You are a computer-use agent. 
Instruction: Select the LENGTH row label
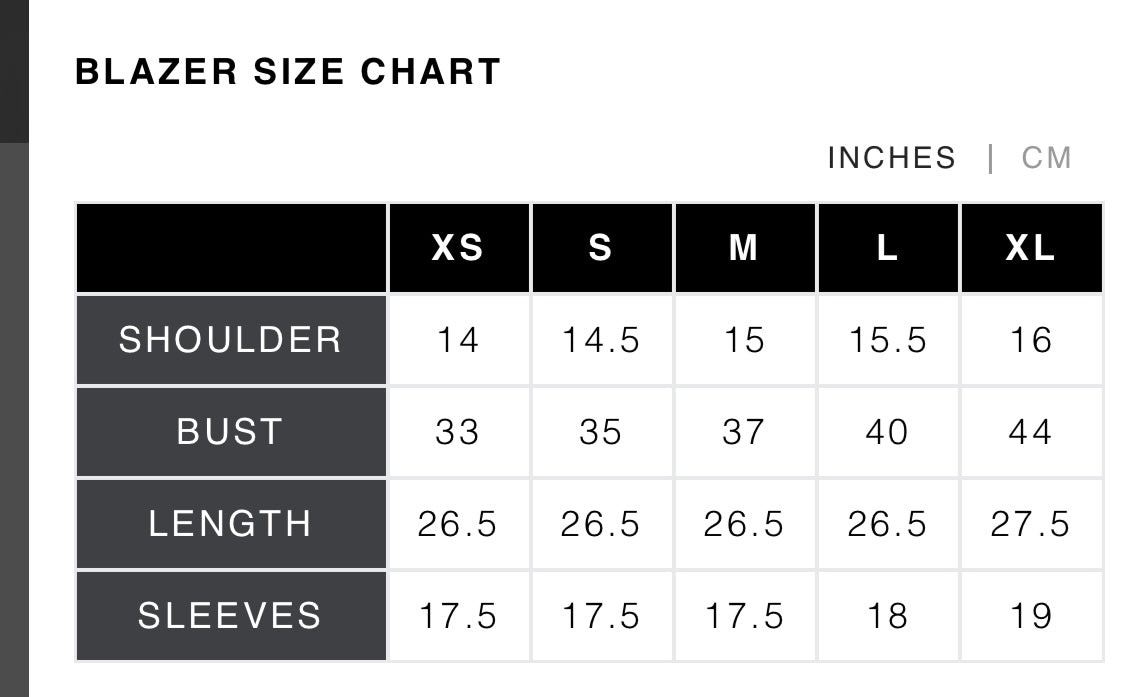231,524
